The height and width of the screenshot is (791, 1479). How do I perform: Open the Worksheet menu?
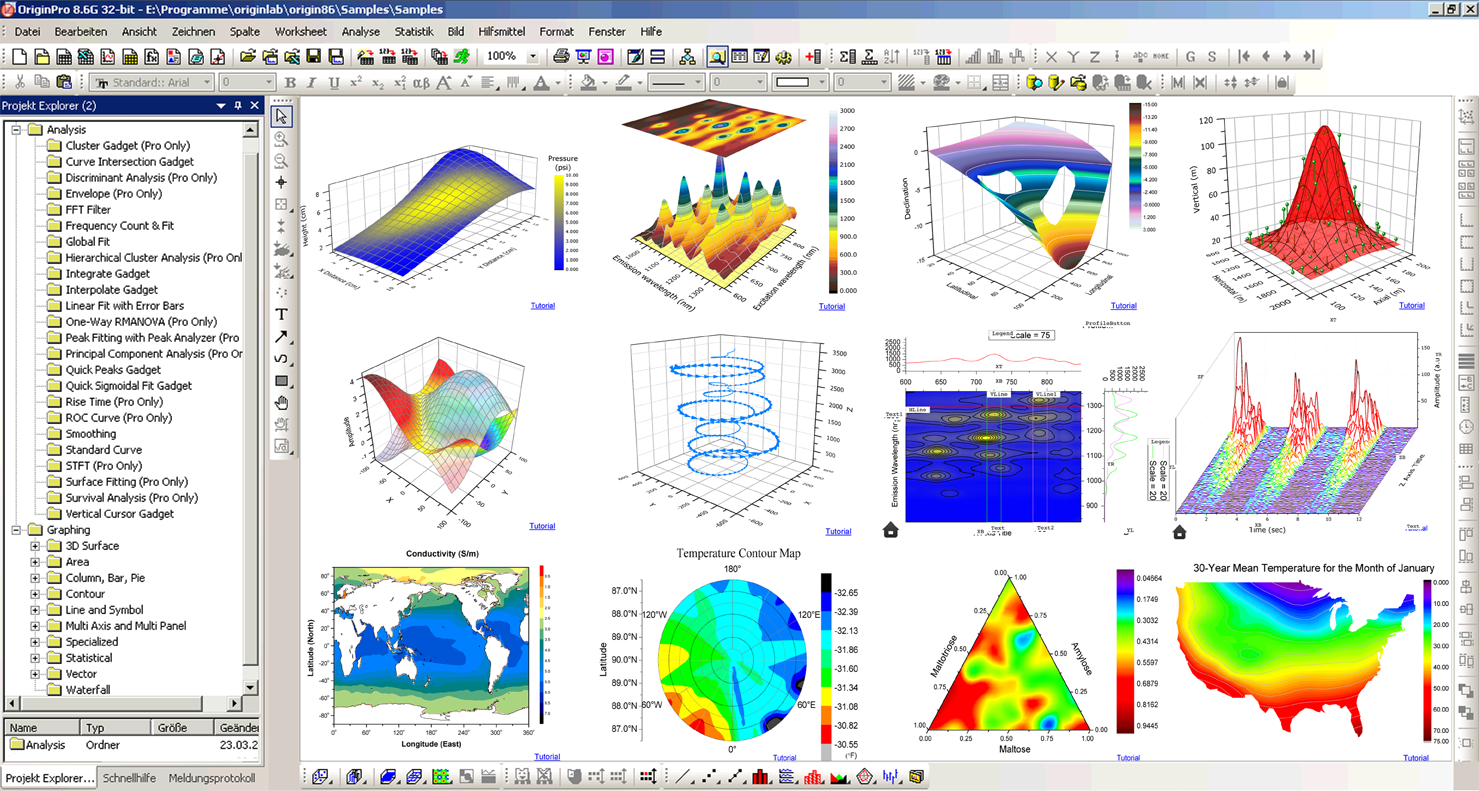(300, 32)
